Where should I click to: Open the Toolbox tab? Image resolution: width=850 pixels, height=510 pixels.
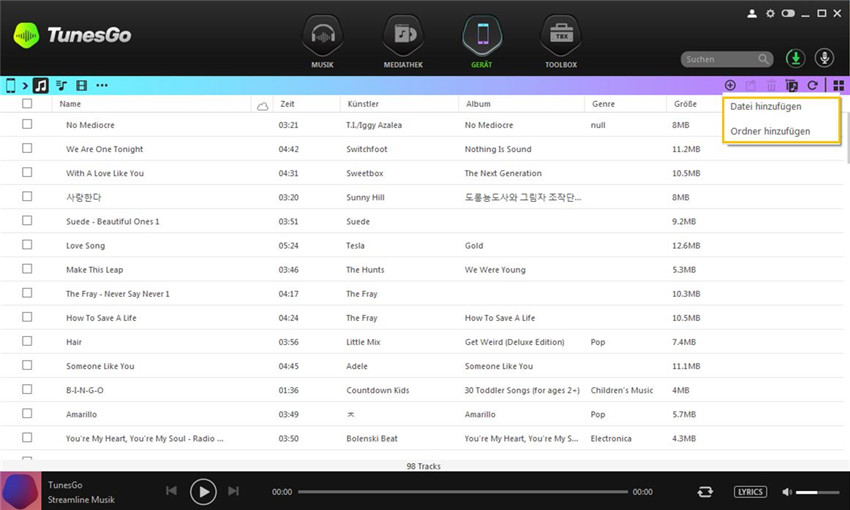pos(561,42)
